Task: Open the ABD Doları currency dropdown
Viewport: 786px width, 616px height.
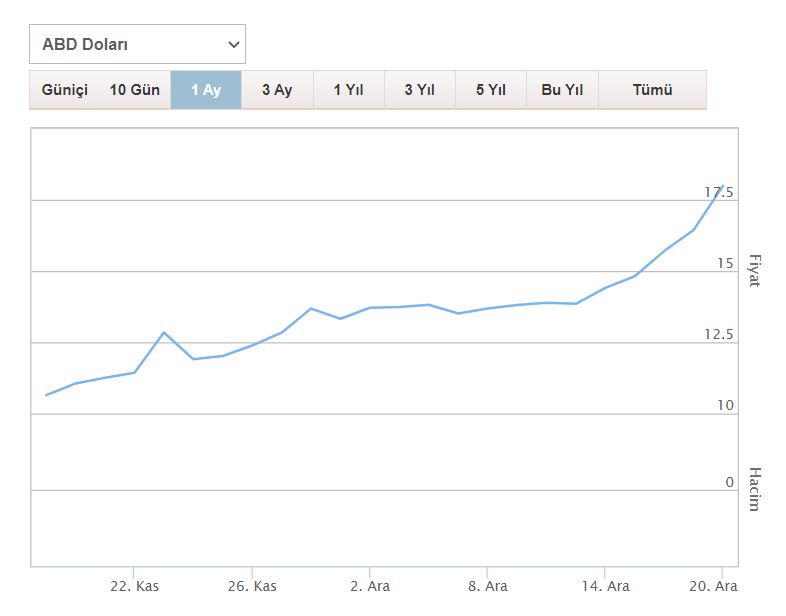Action: [137, 44]
